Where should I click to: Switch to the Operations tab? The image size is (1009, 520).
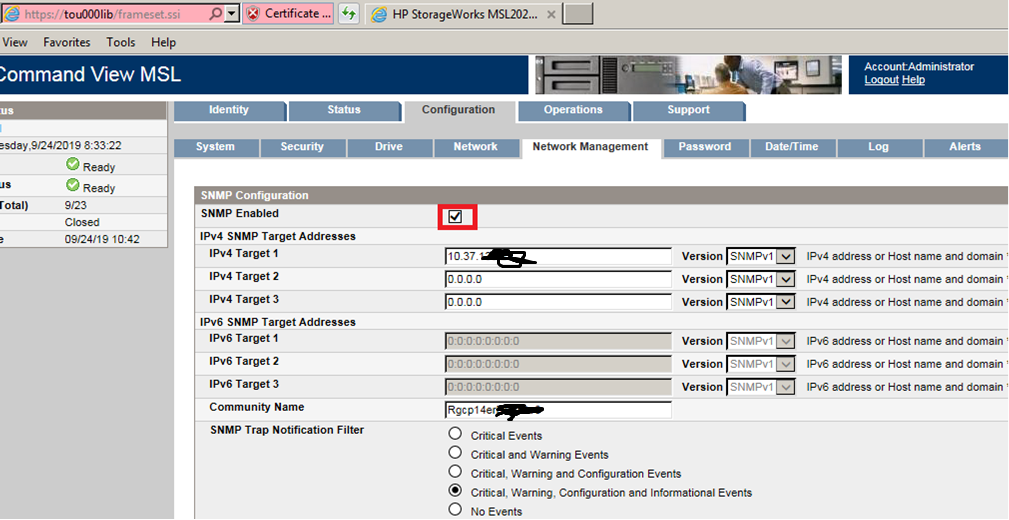[573, 110]
